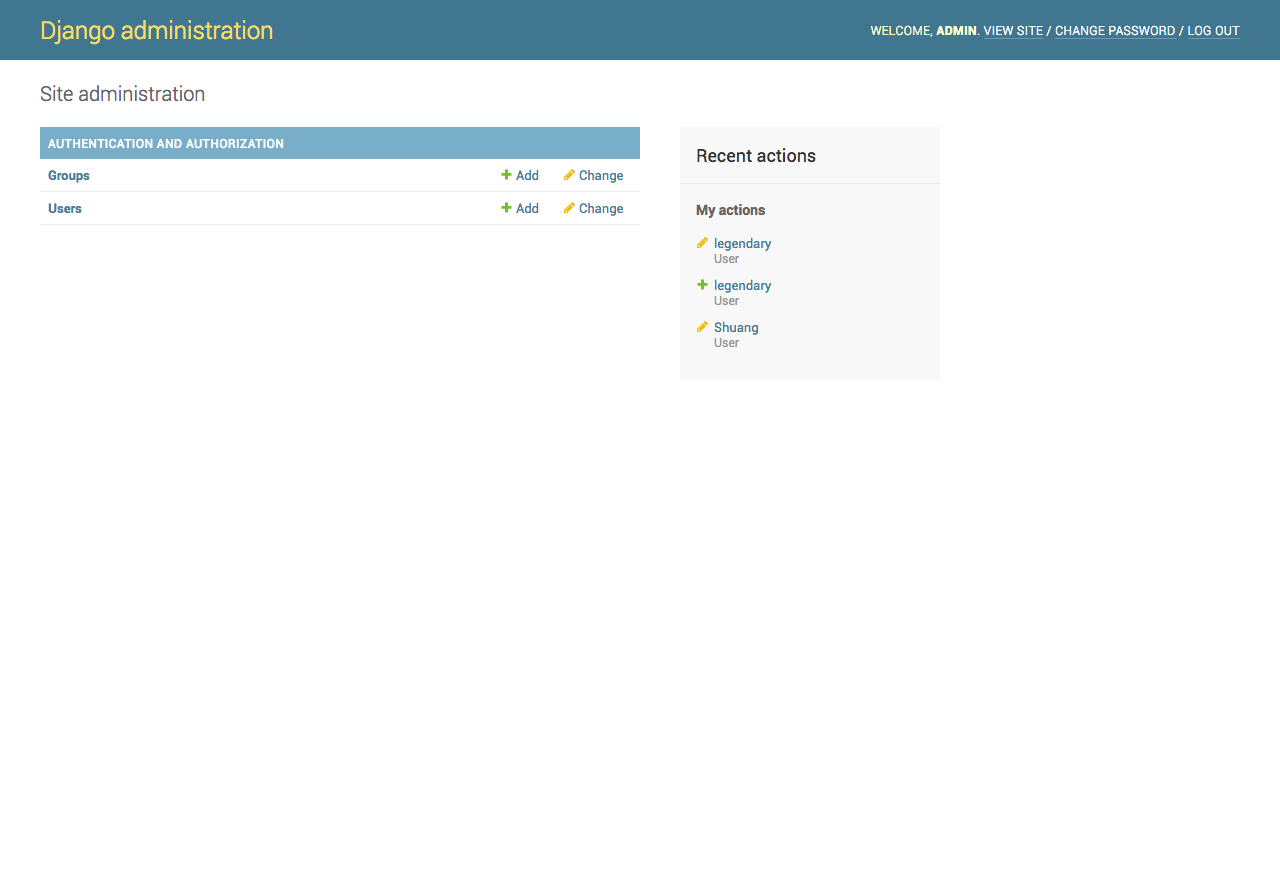Viewport: 1280px width, 883px height.
Task: Log out using the Log Out link
Action: (x=1213, y=31)
